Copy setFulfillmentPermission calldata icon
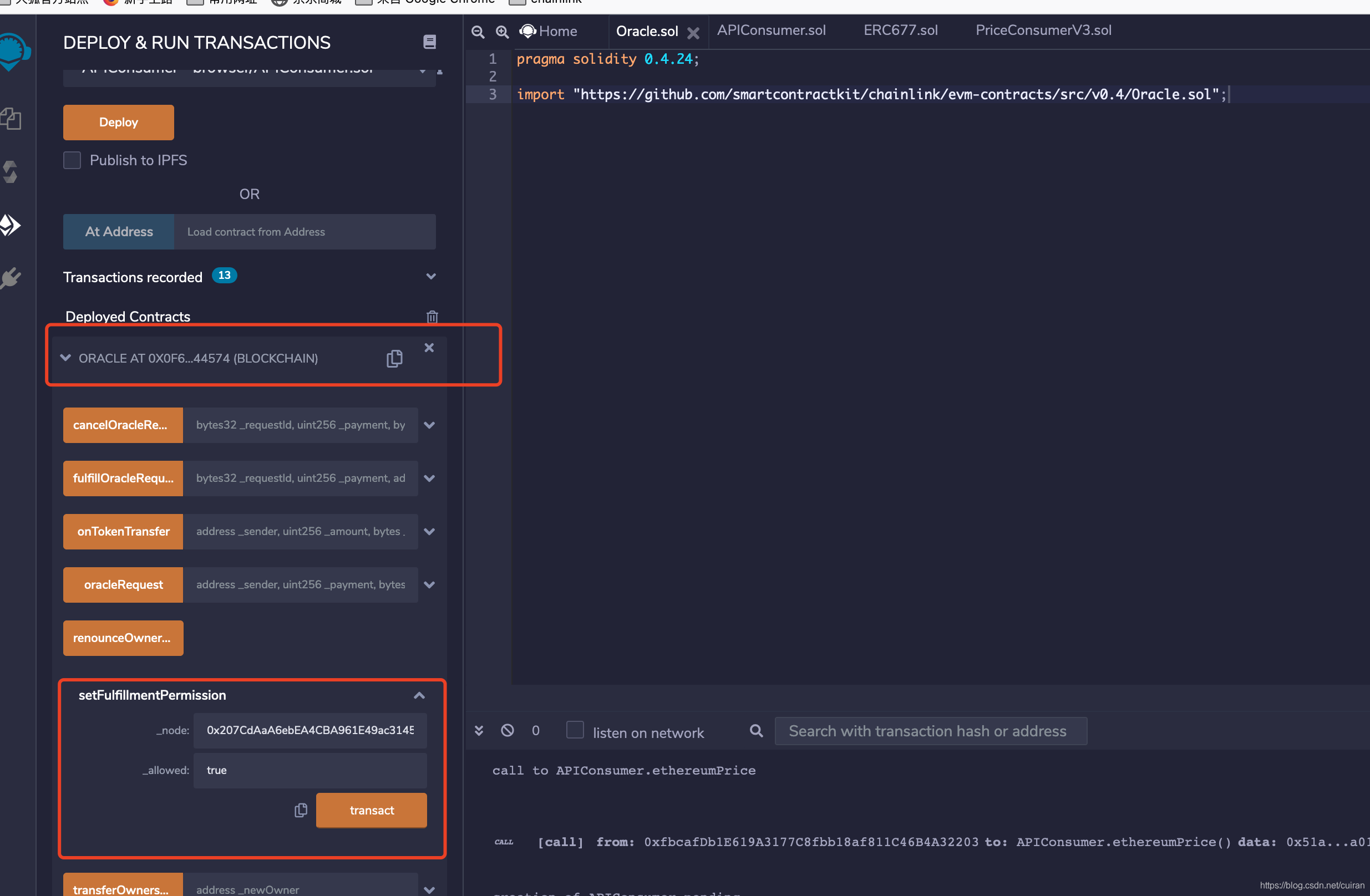Image resolution: width=1370 pixels, height=896 pixels. (301, 810)
